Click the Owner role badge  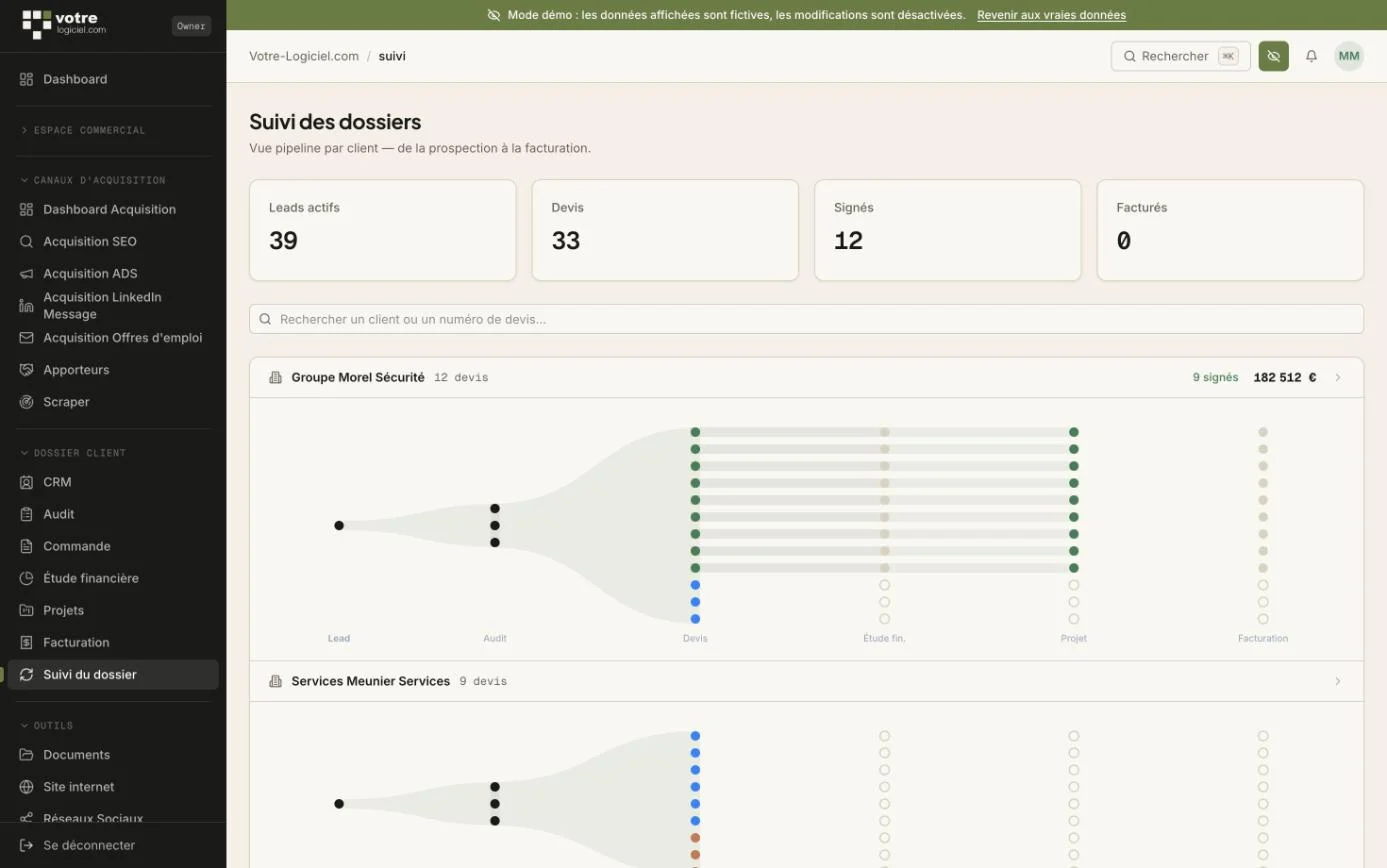point(191,26)
